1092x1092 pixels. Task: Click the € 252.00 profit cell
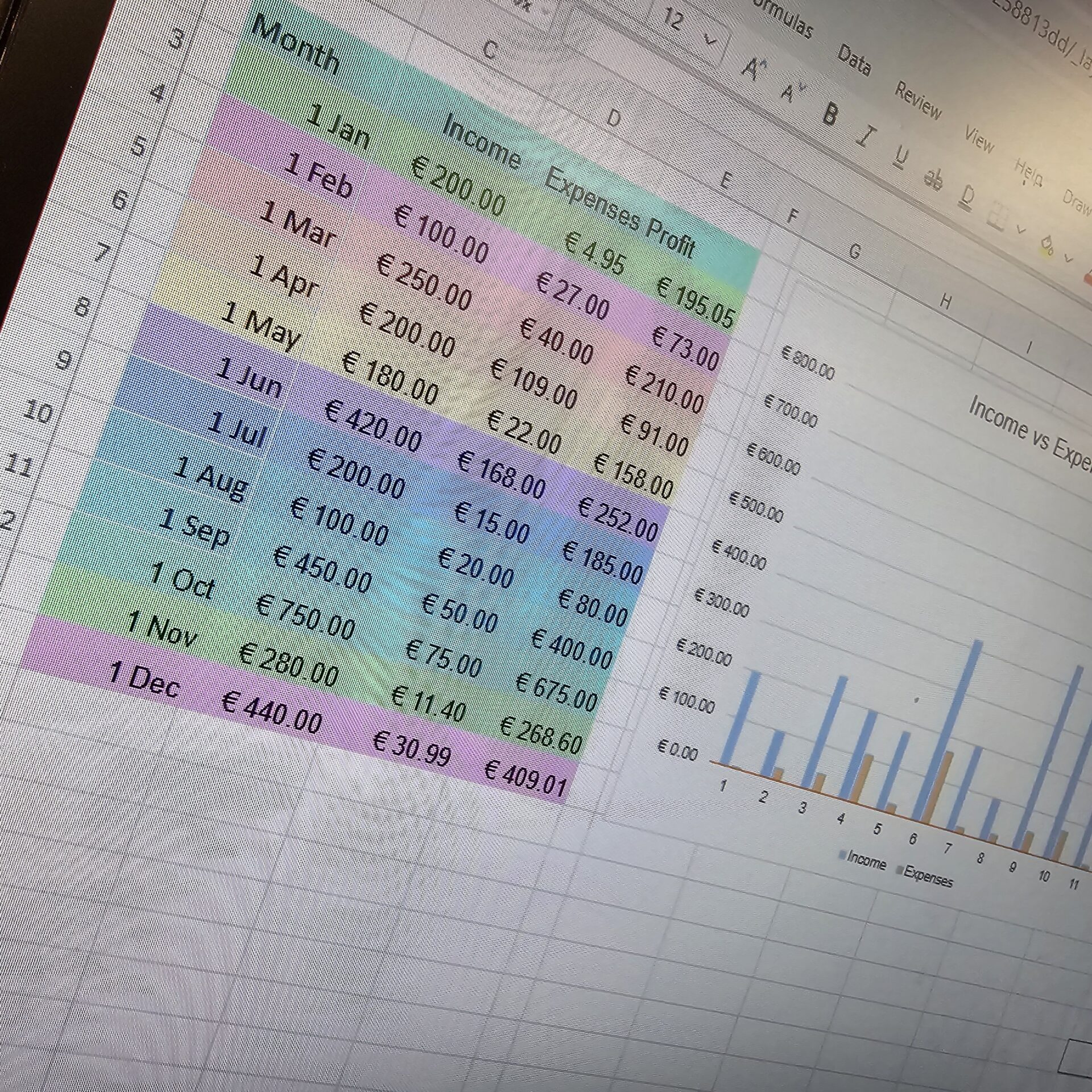pyautogui.click(x=618, y=519)
